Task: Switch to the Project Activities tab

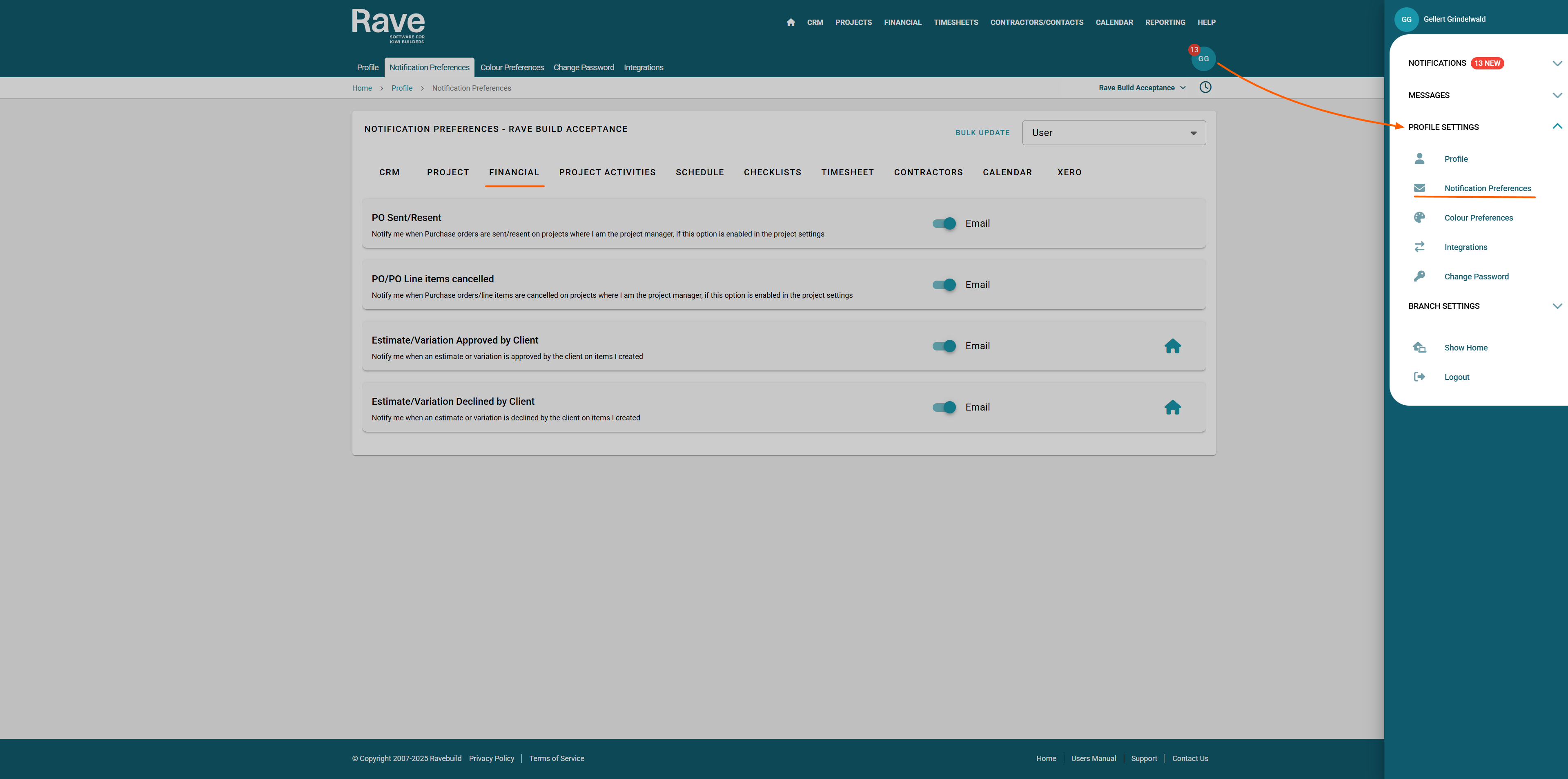Action: (607, 172)
